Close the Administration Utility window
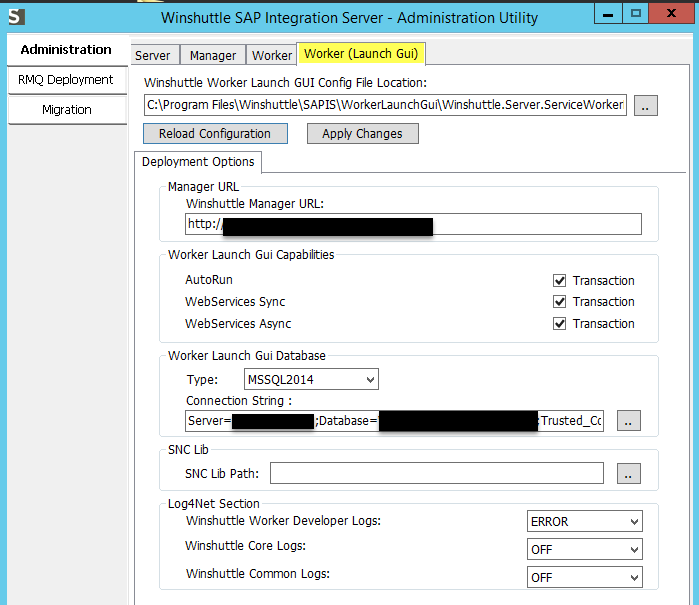699x605 pixels. [x=671, y=14]
